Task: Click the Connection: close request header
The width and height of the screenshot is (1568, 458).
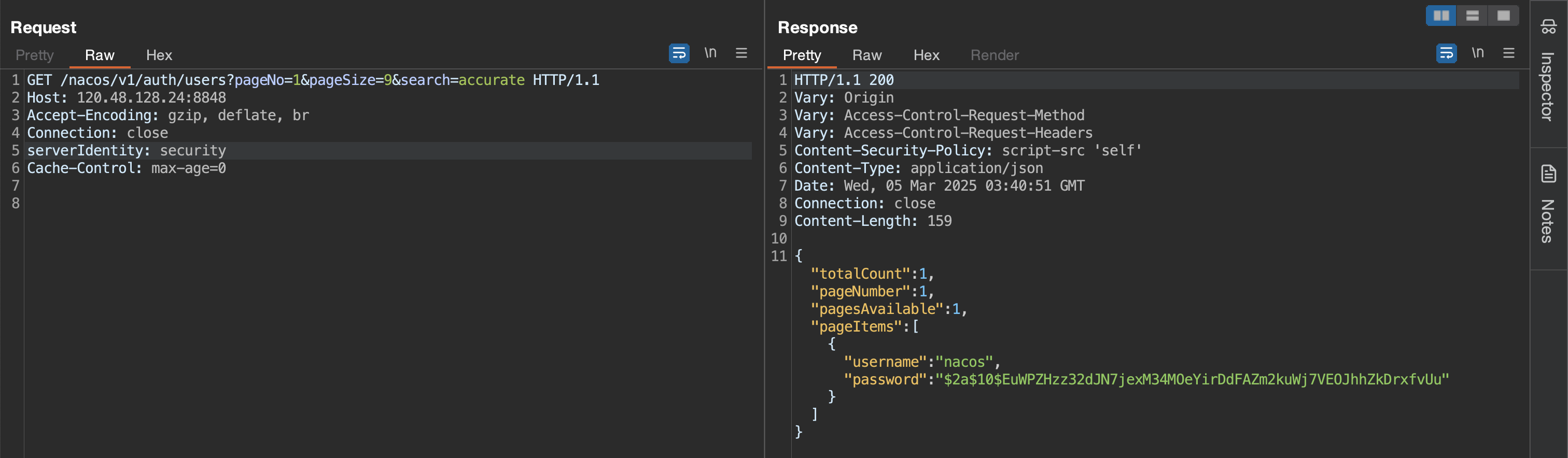Action: pos(97,133)
